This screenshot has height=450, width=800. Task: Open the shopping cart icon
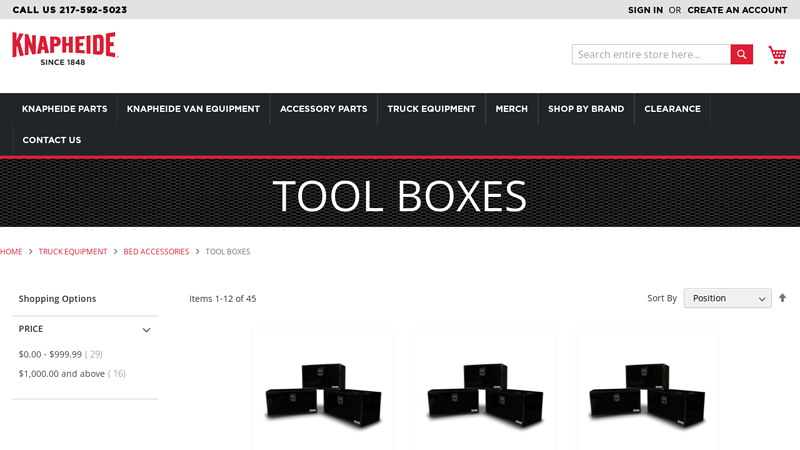click(778, 55)
